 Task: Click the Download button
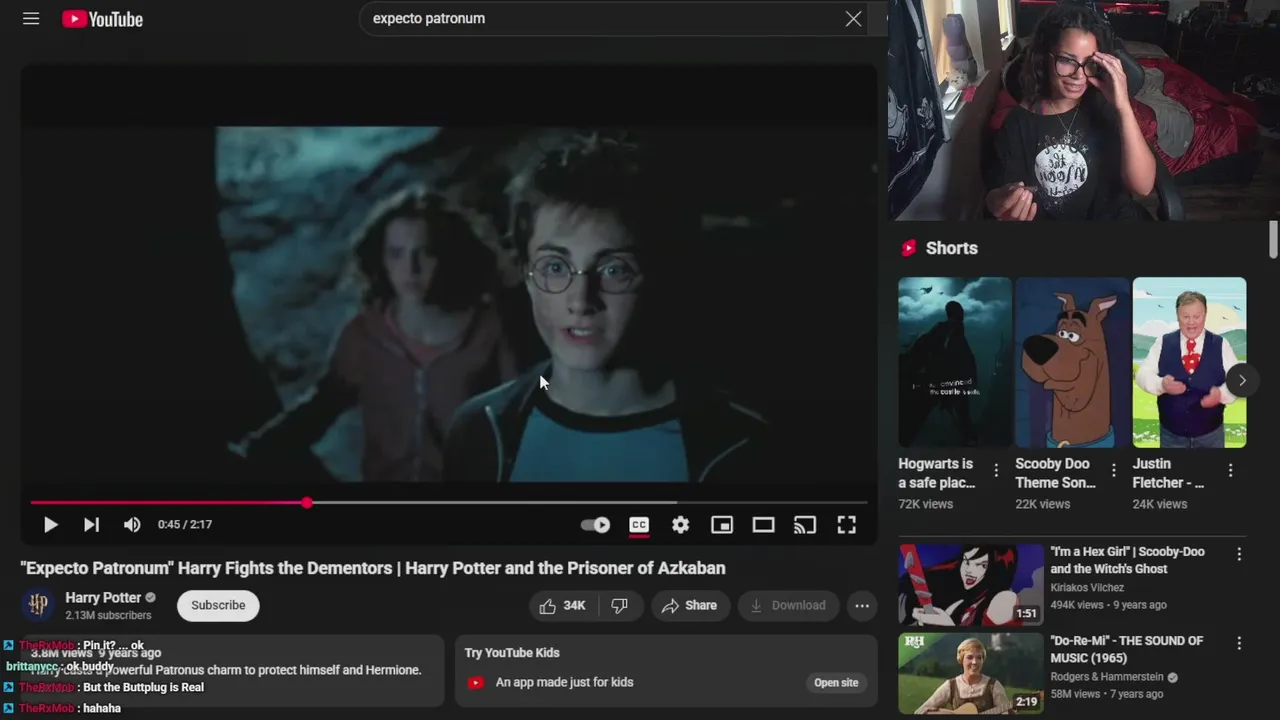click(788, 605)
